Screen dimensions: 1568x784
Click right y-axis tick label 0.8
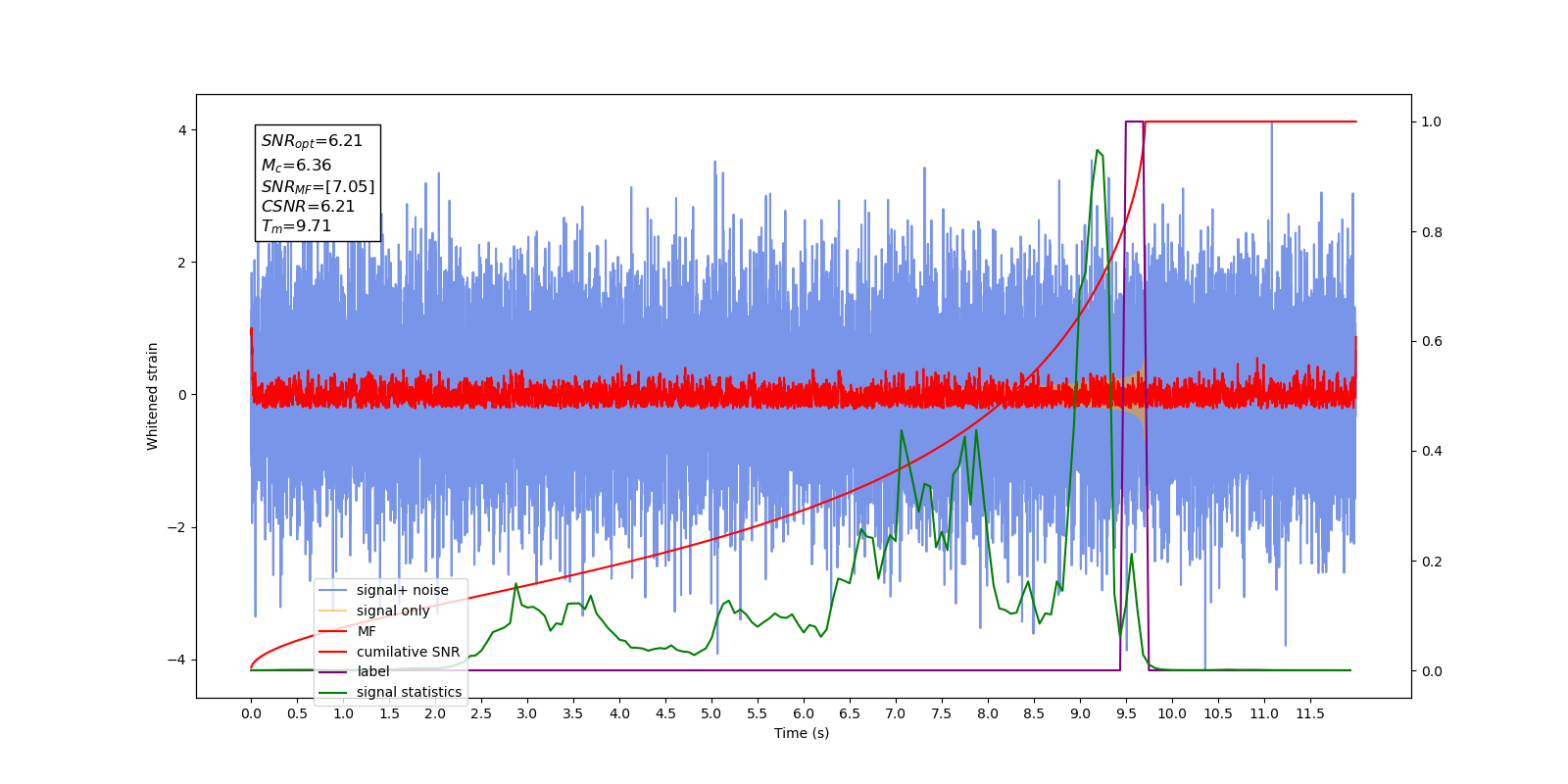[x=1432, y=232]
